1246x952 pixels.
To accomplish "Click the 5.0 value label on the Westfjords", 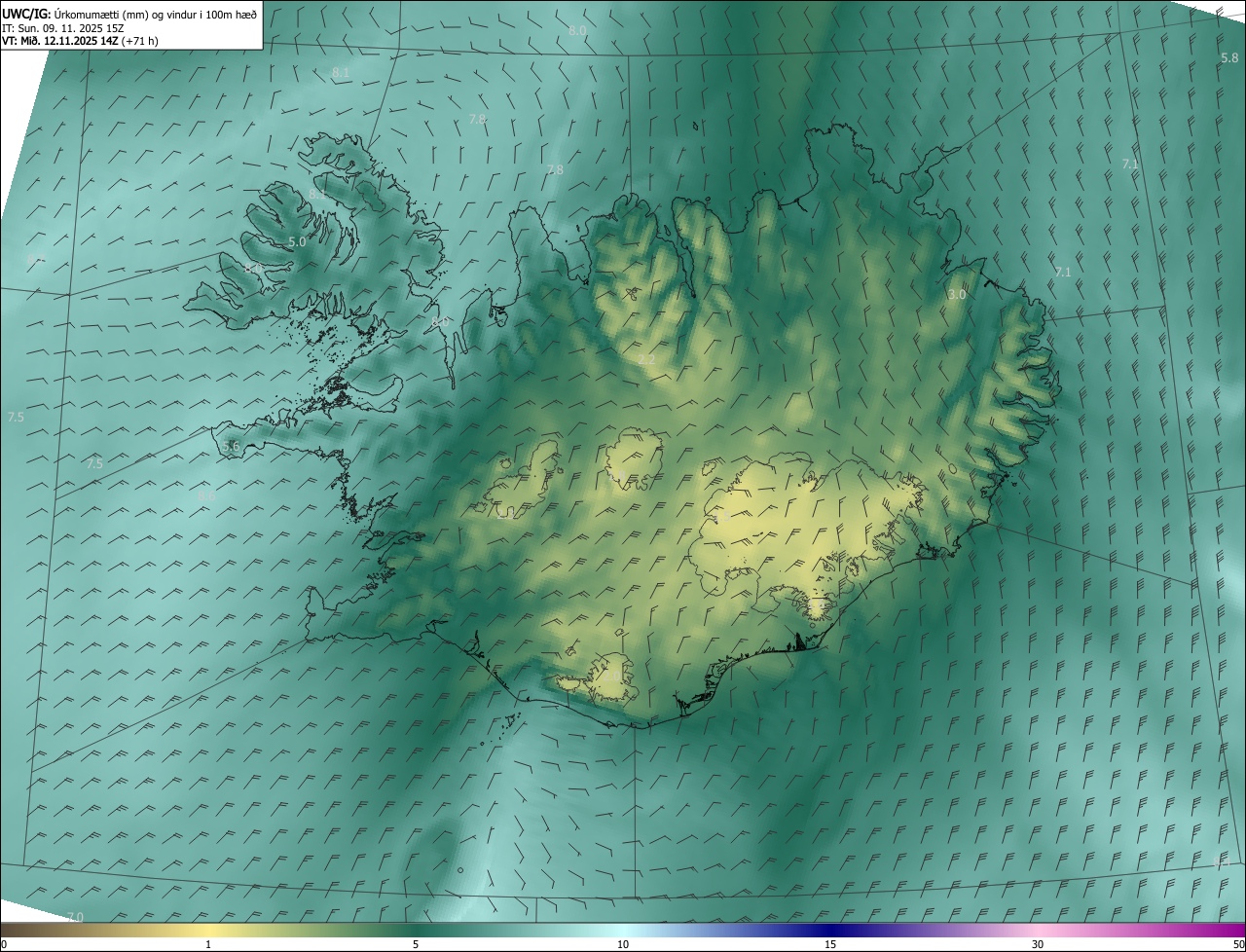I will coord(297,241).
